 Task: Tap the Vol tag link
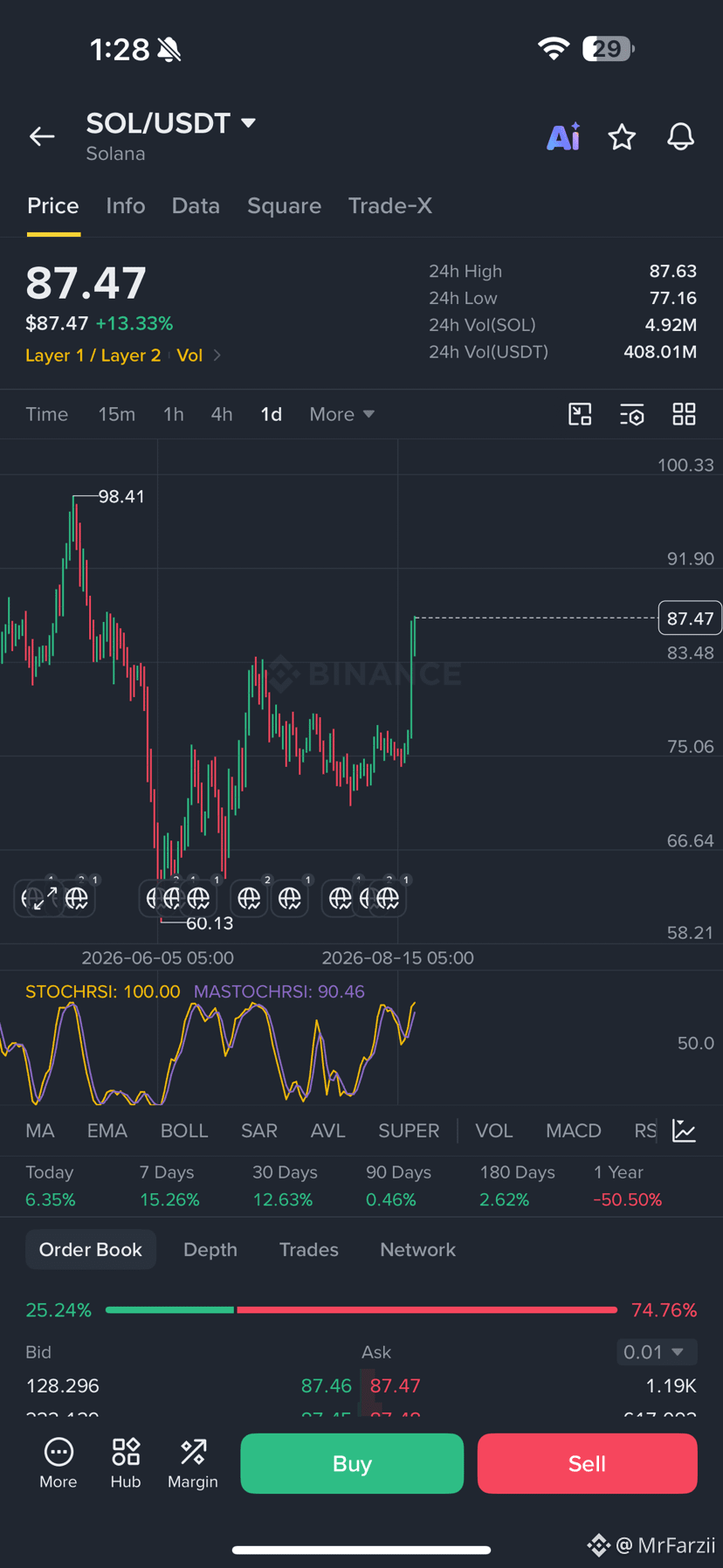(189, 356)
